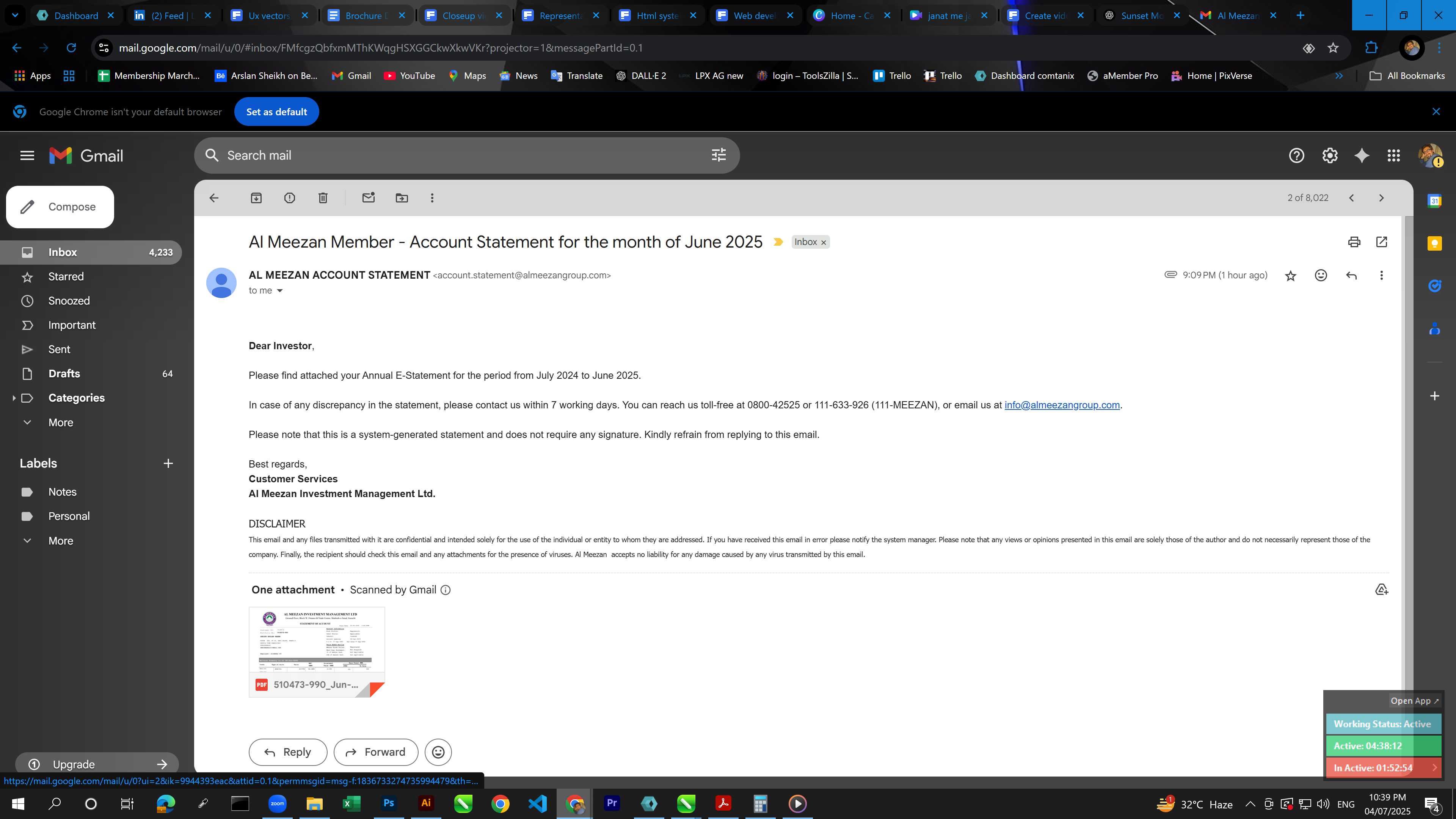Open the Gemini sparkle icon
1456x819 pixels.
1362,155
